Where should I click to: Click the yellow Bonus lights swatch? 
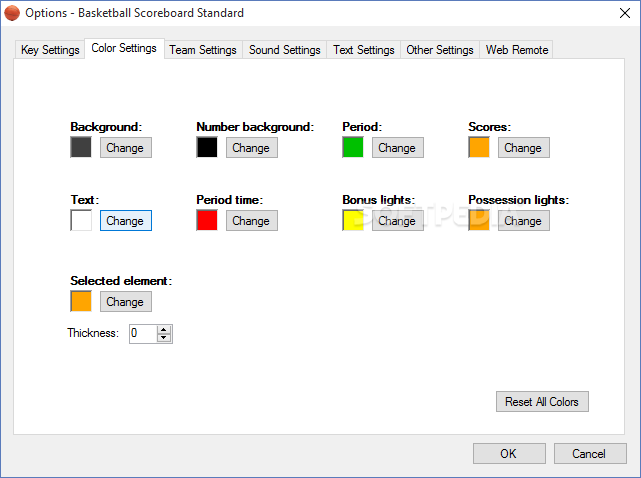[353, 220]
